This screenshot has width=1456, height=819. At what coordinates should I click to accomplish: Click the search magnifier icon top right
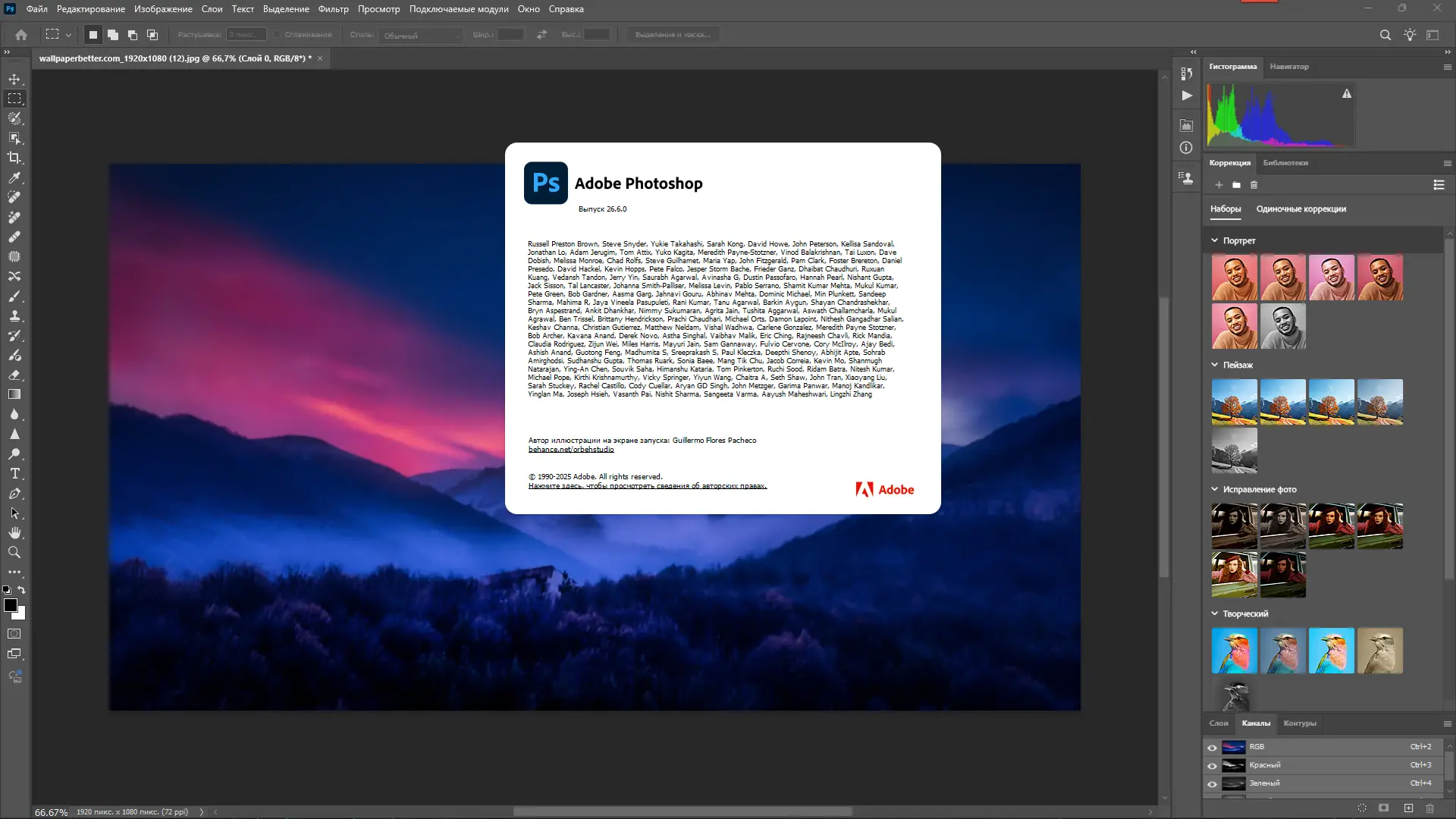(1385, 35)
